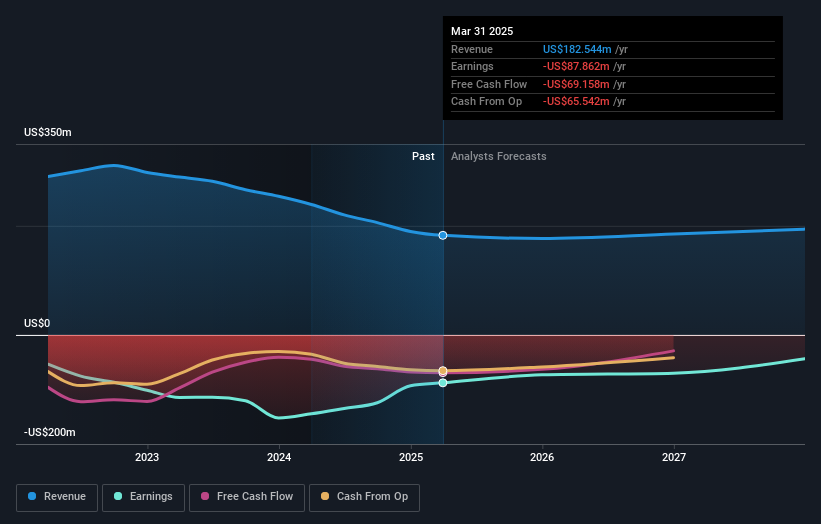Click the Mar 31 2025 tooltip date
821x524 pixels.
482,31
